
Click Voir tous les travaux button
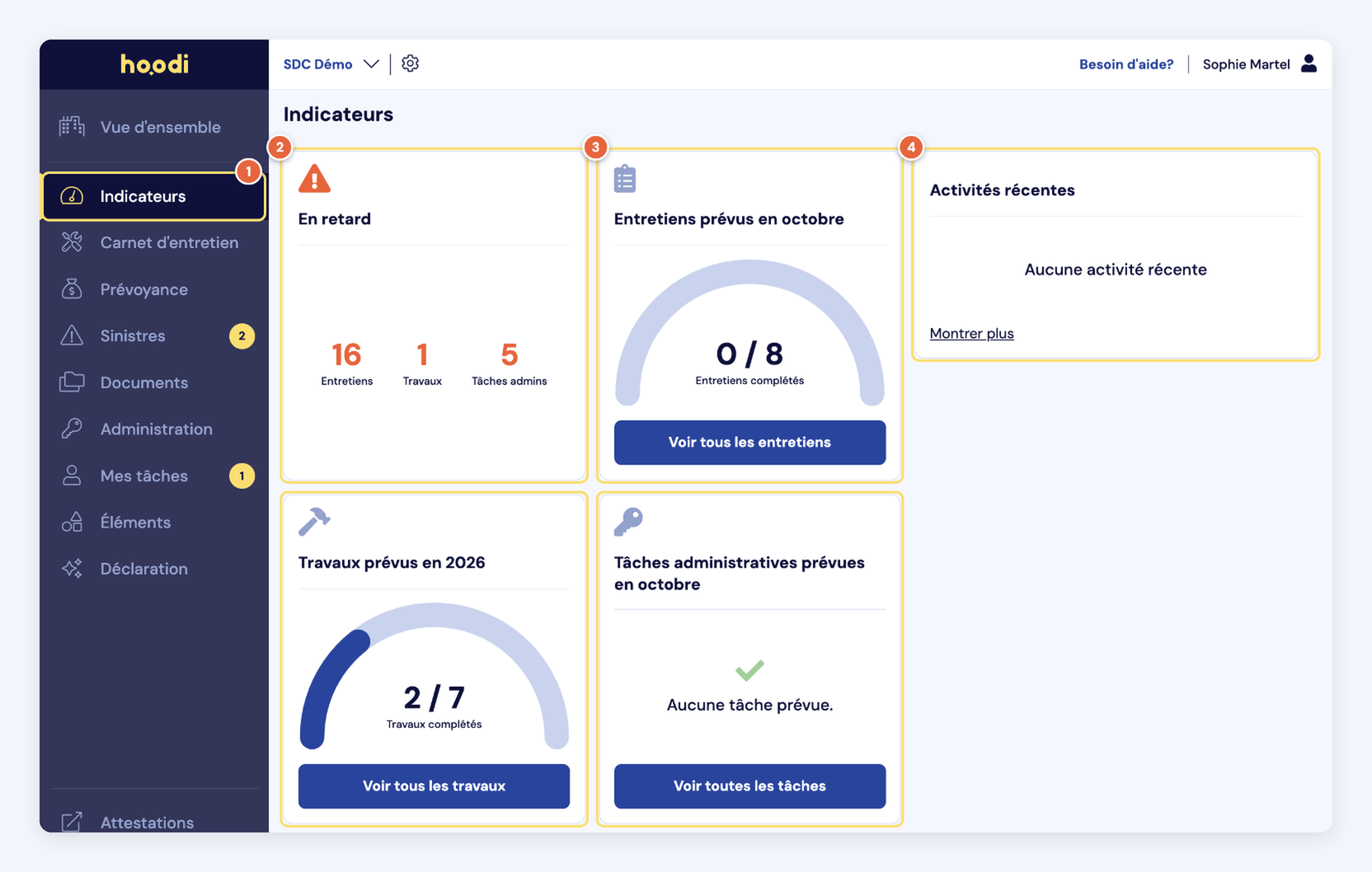coord(434,786)
